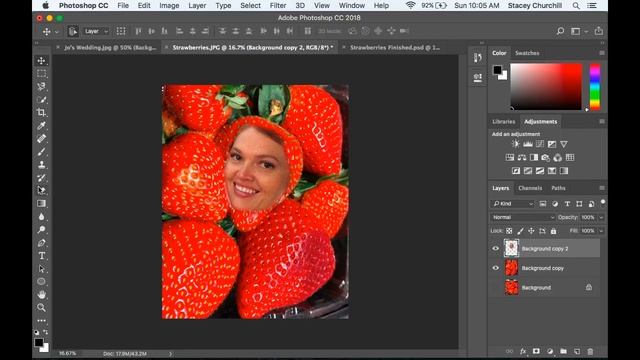This screenshot has height=360, width=640.
Task: Toggle lock image pixels brush icon
Action: 520,231
